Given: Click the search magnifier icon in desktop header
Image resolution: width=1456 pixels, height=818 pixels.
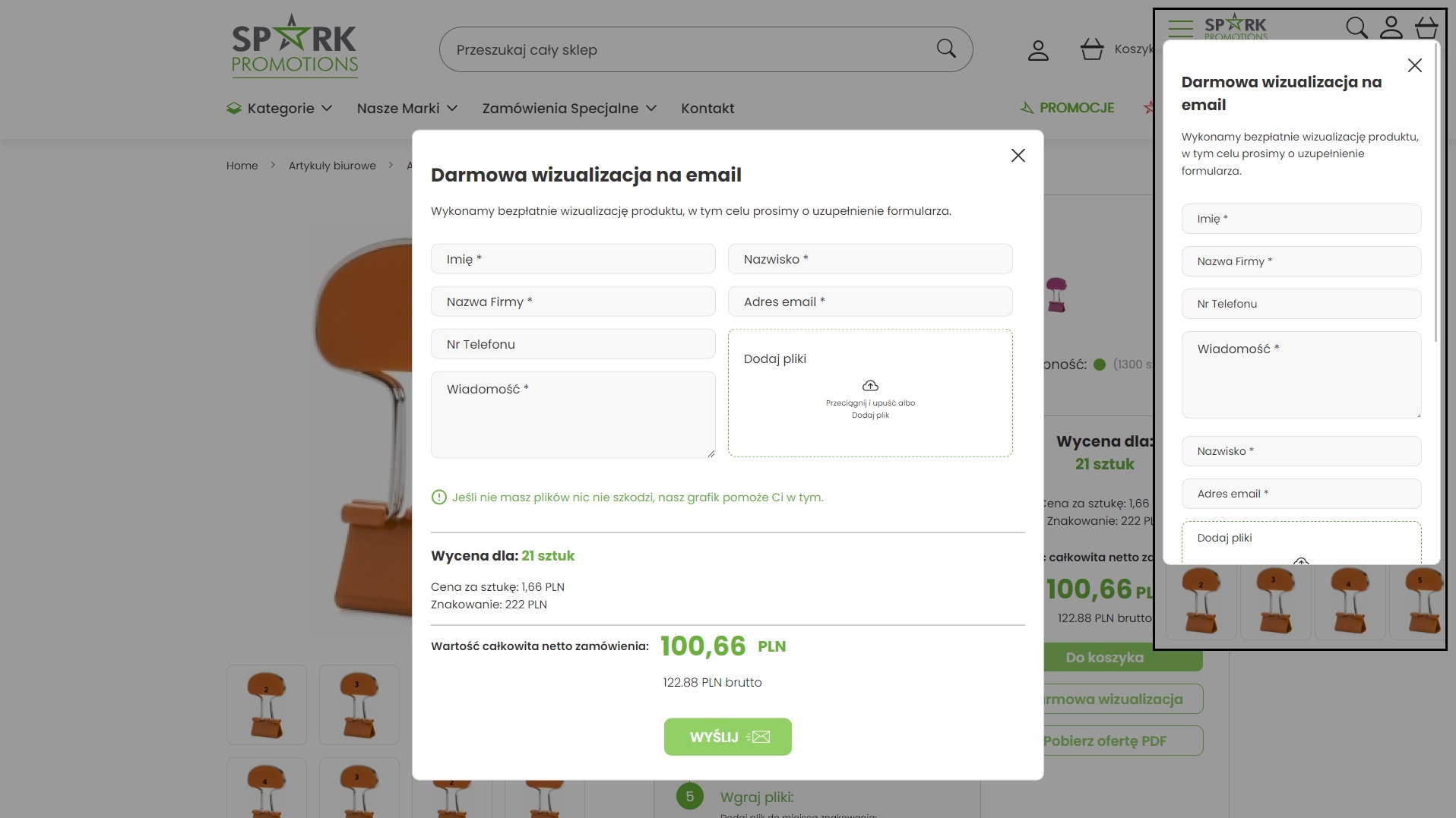Looking at the screenshot, I should [x=946, y=49].
